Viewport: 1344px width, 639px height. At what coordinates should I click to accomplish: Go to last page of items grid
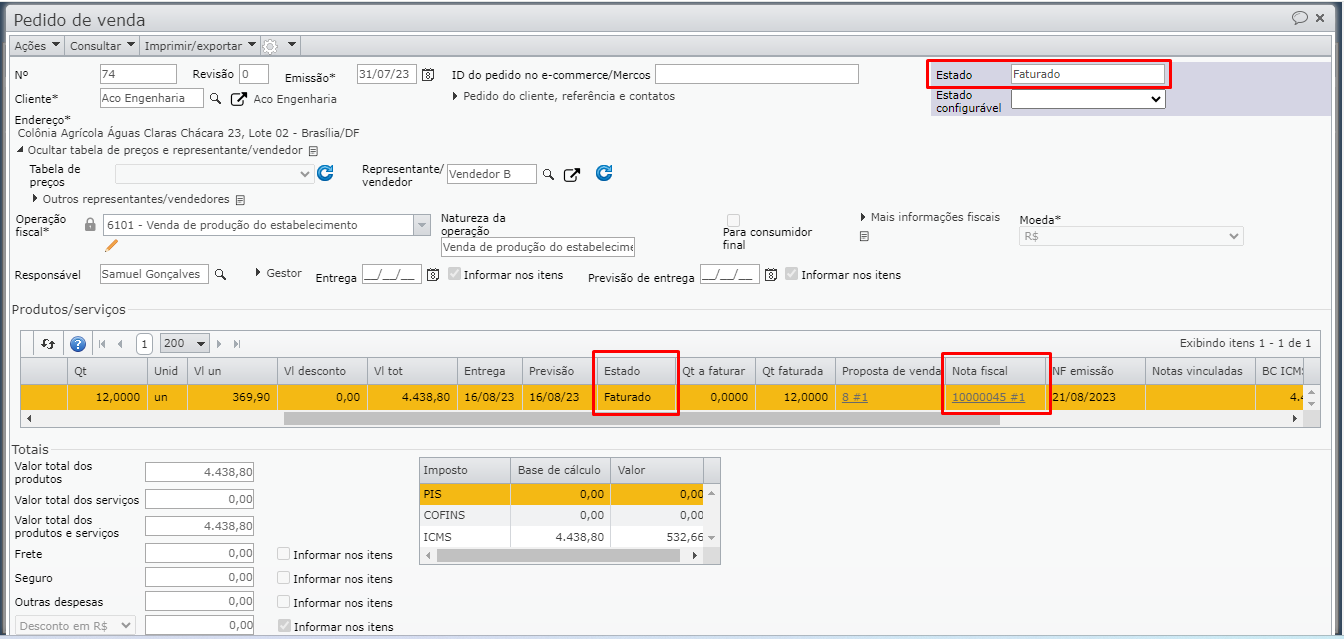coord(237,343)
